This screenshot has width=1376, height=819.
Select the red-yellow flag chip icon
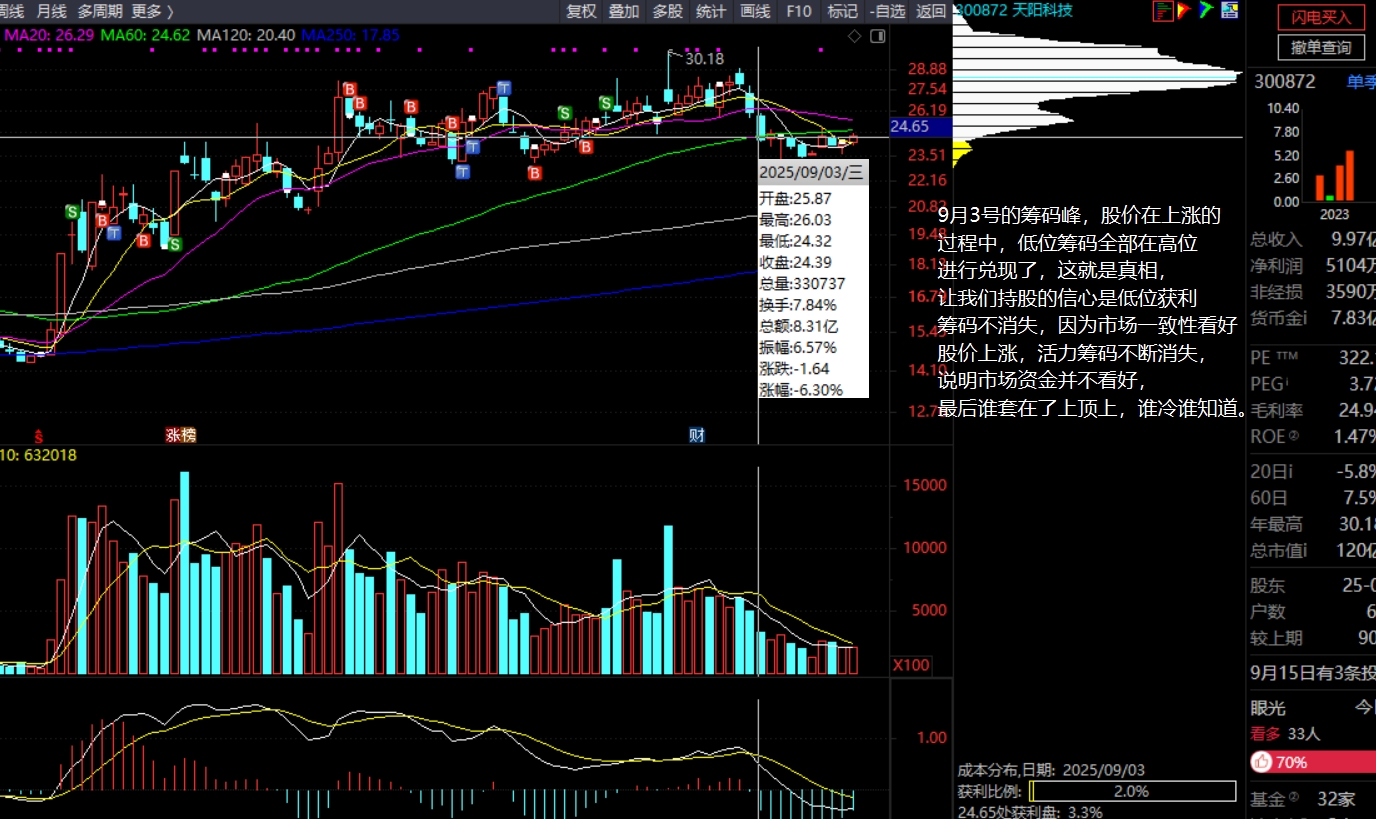(x=1184, y=10)
